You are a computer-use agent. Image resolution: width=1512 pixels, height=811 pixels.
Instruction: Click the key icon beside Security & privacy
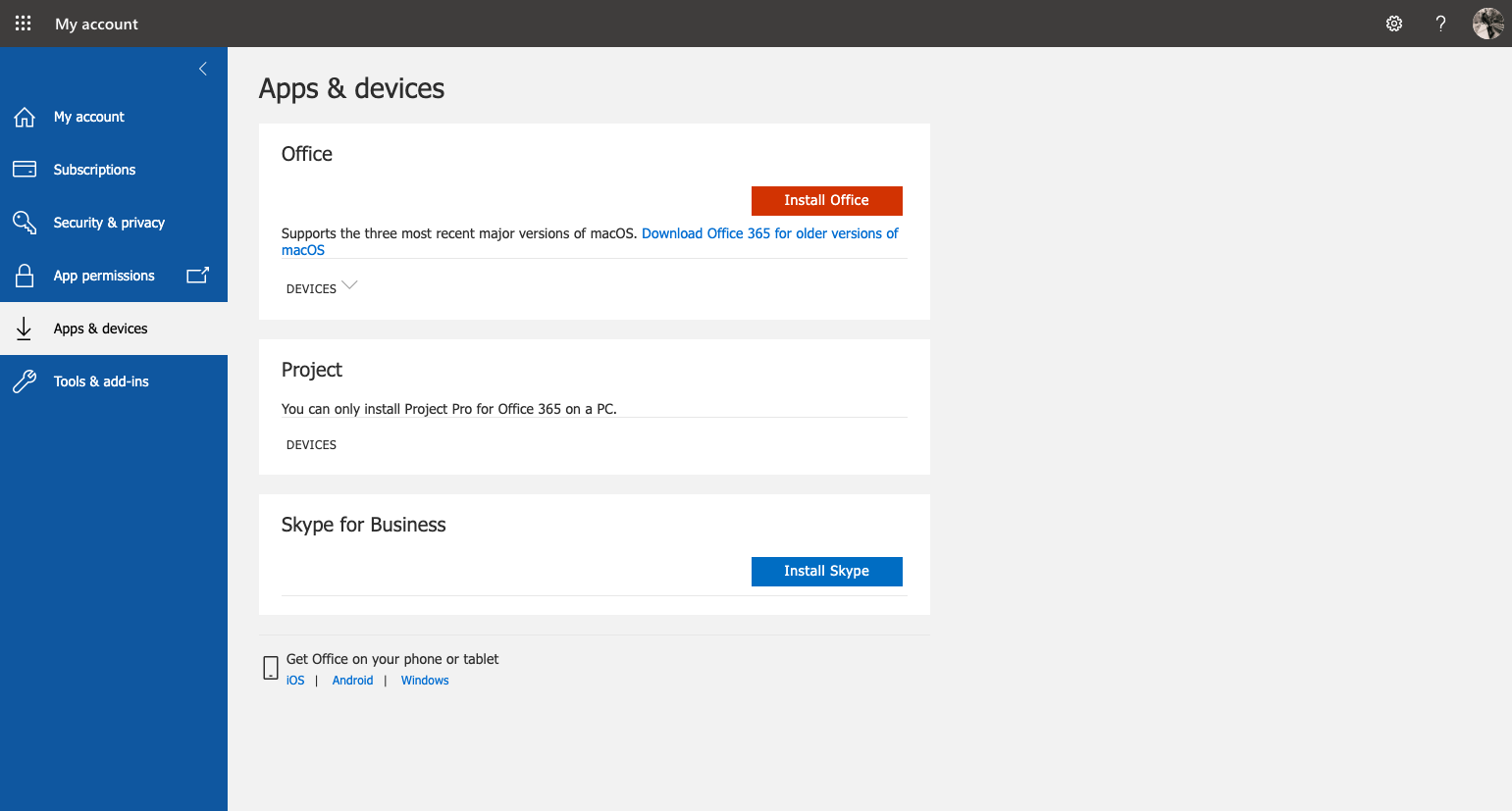tap(25, 223)
